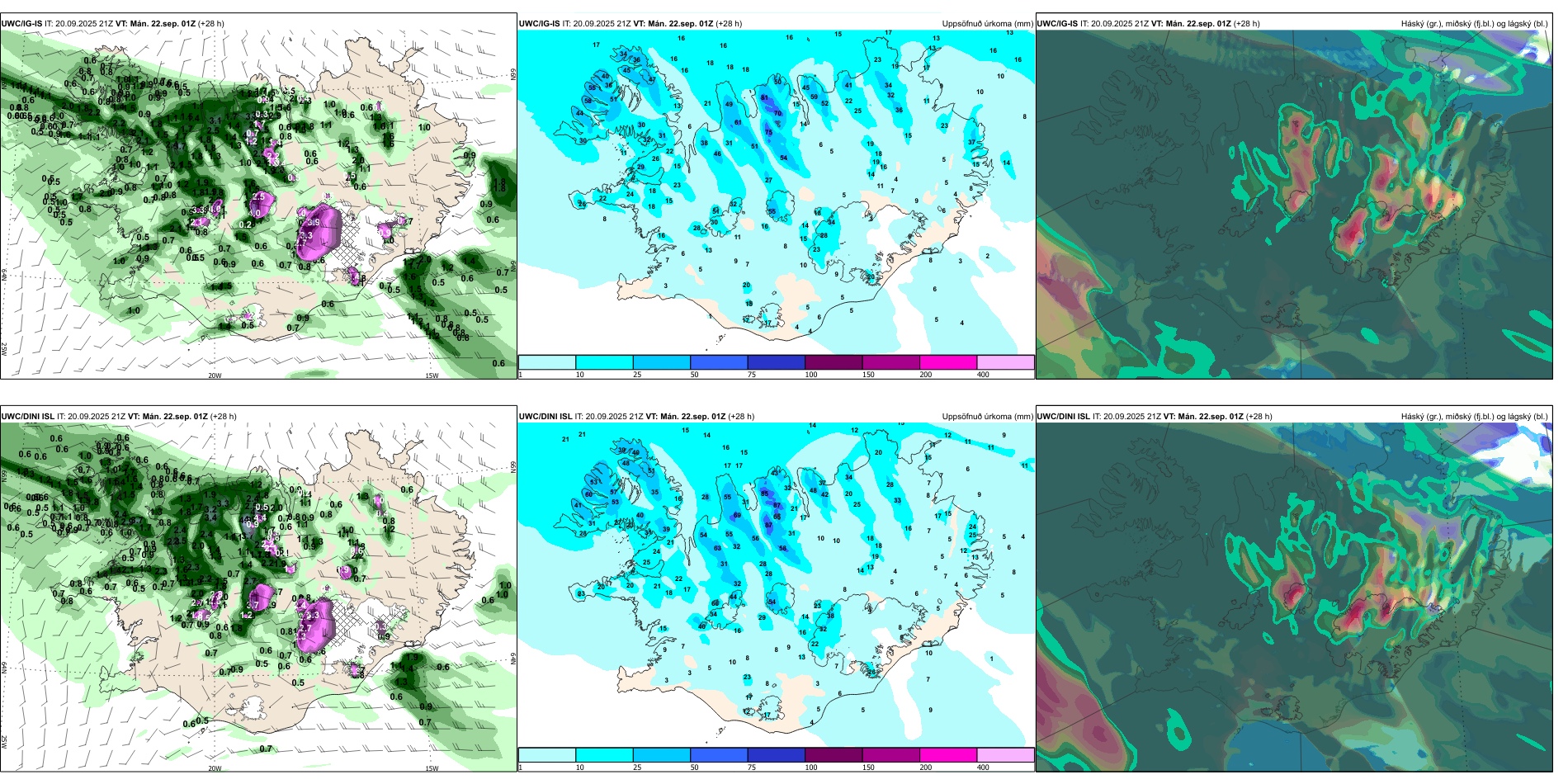Pick the 75–100 mm dark blue swatch in DINI ISL legend
The image size is (1568, 784).
(776, 755)
